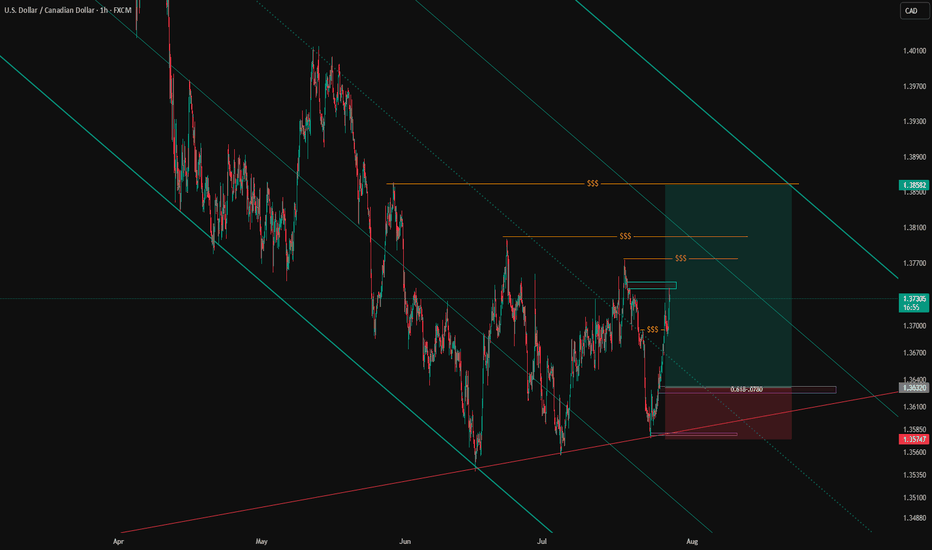Click the 1.38100 price axis label
Screen dimensions: 932x550
[914, 228]
